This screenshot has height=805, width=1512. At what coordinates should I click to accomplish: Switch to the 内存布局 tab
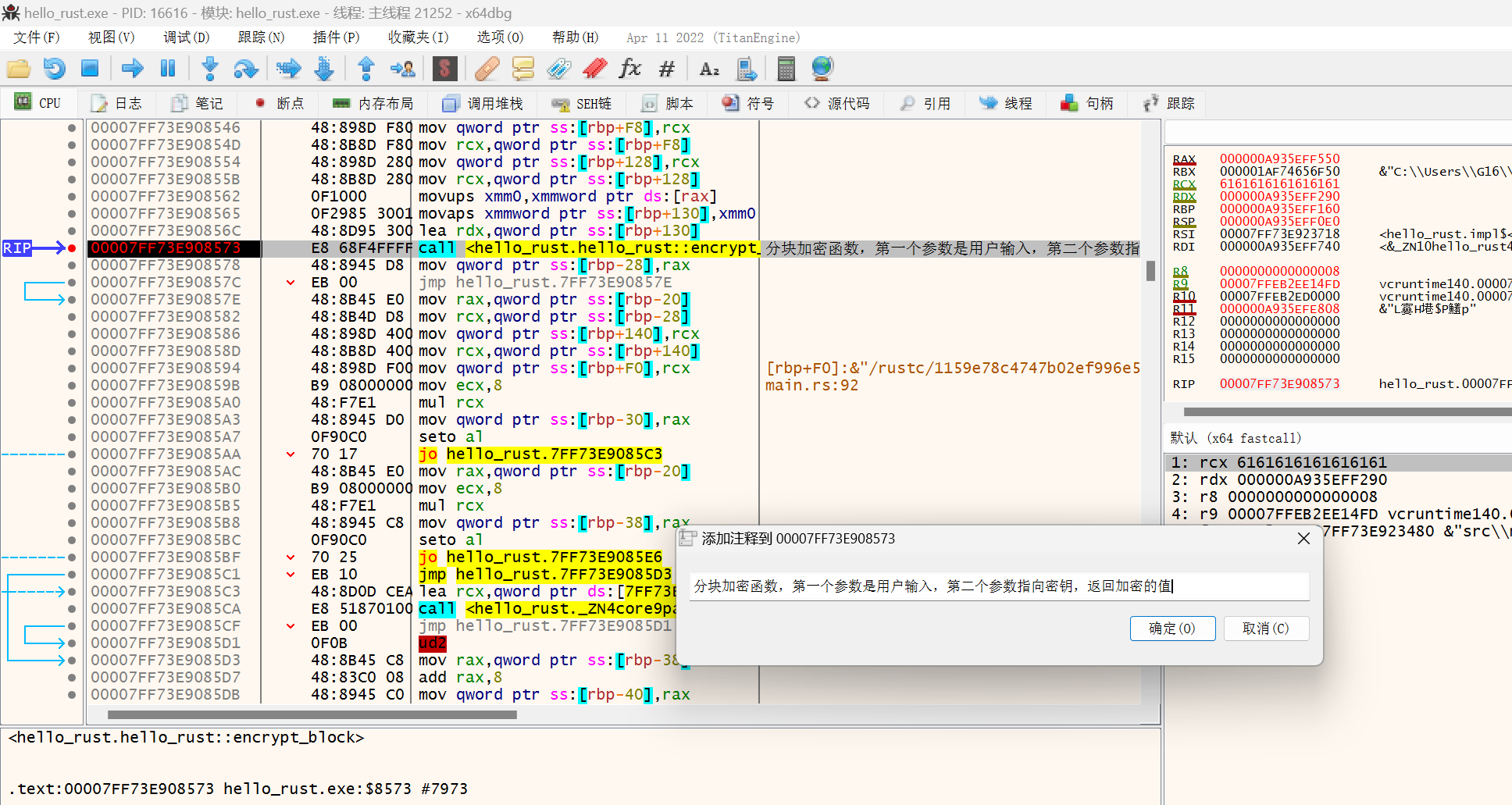pos(373,103)
